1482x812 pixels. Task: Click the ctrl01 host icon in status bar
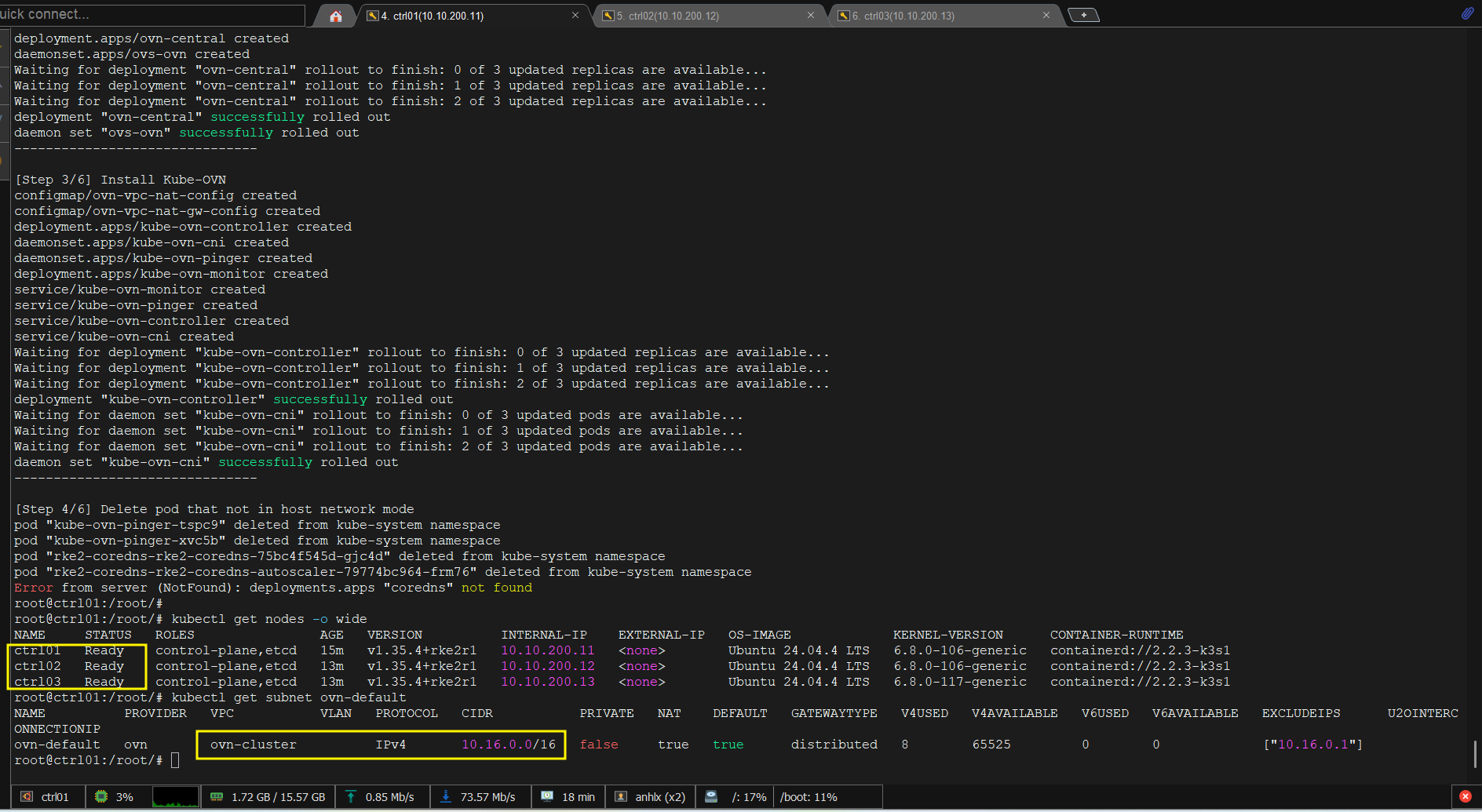pyautogui.click(x=27, y=796)
